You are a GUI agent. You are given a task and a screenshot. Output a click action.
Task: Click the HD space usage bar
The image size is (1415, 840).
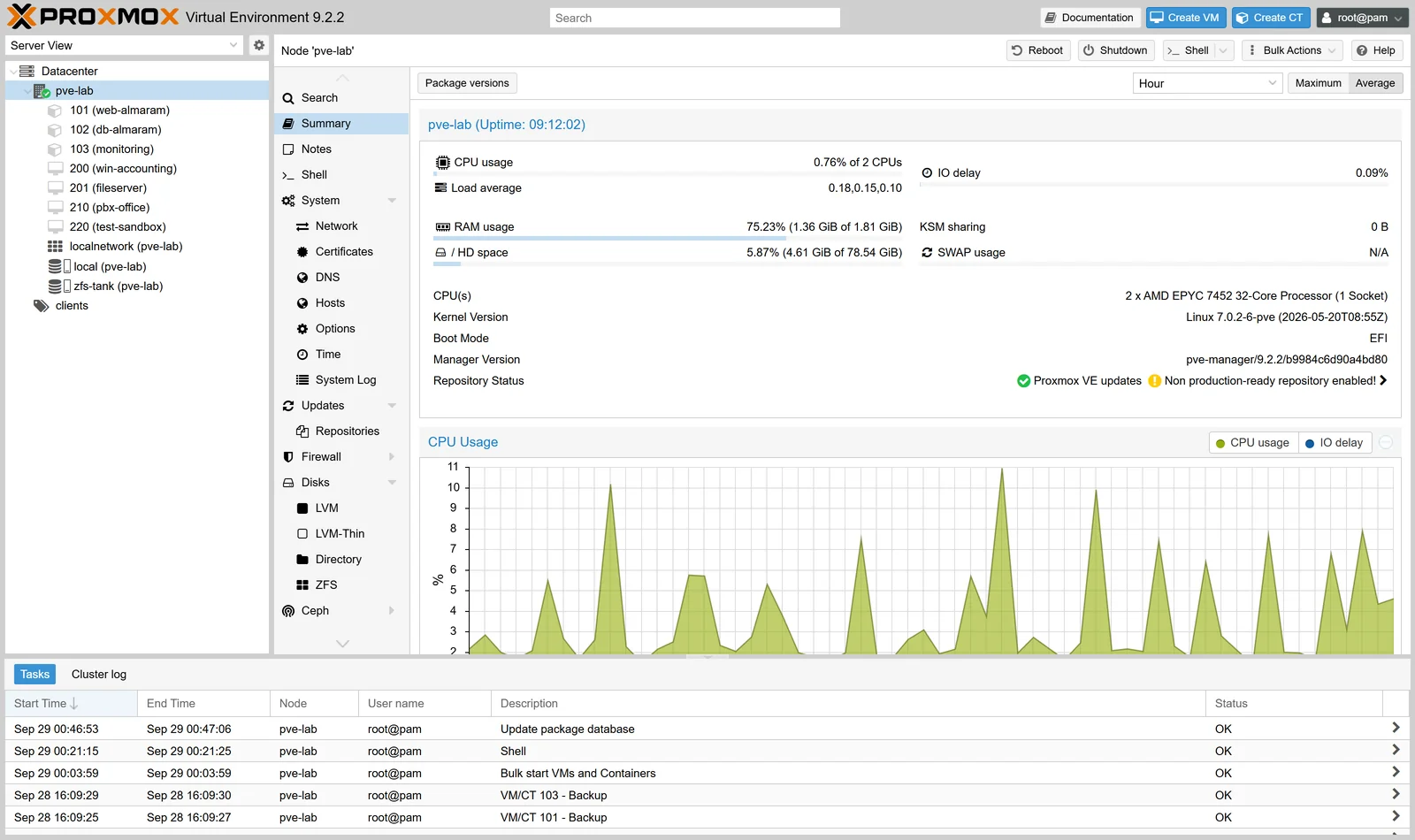tap(668, 263)
